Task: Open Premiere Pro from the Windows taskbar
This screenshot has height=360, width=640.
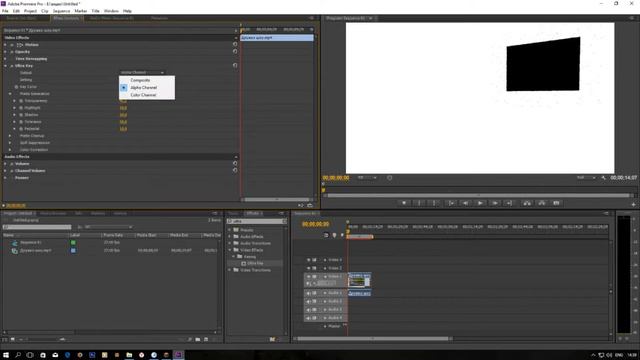Action: 178,355
